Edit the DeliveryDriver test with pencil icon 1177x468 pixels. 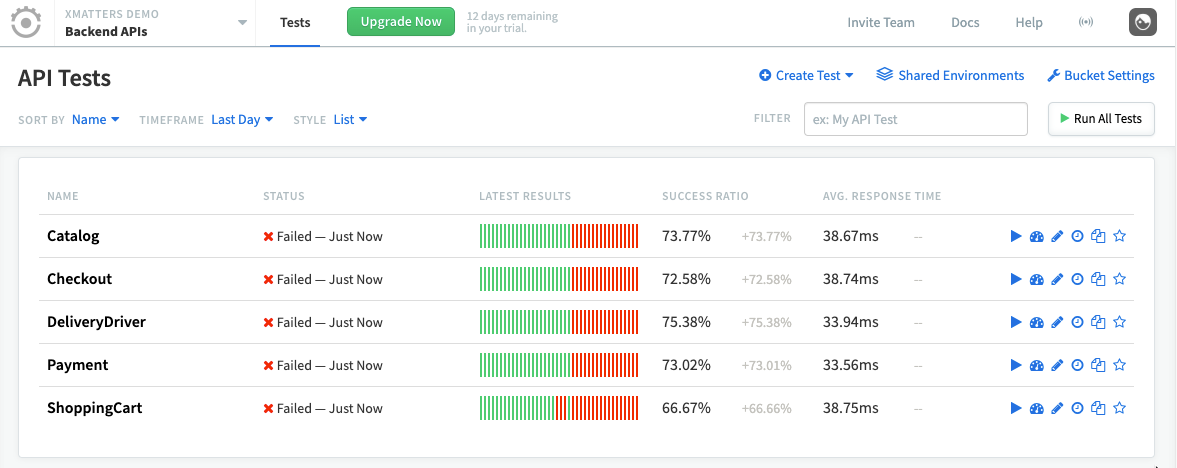[1058, 323]
